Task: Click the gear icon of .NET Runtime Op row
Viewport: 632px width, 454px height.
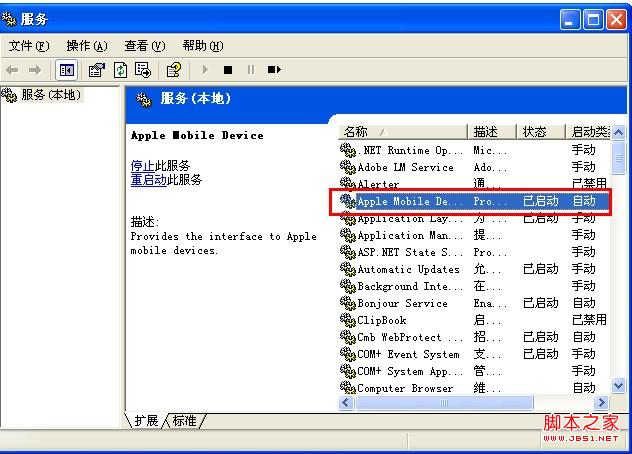Action: tap(347, 150)
